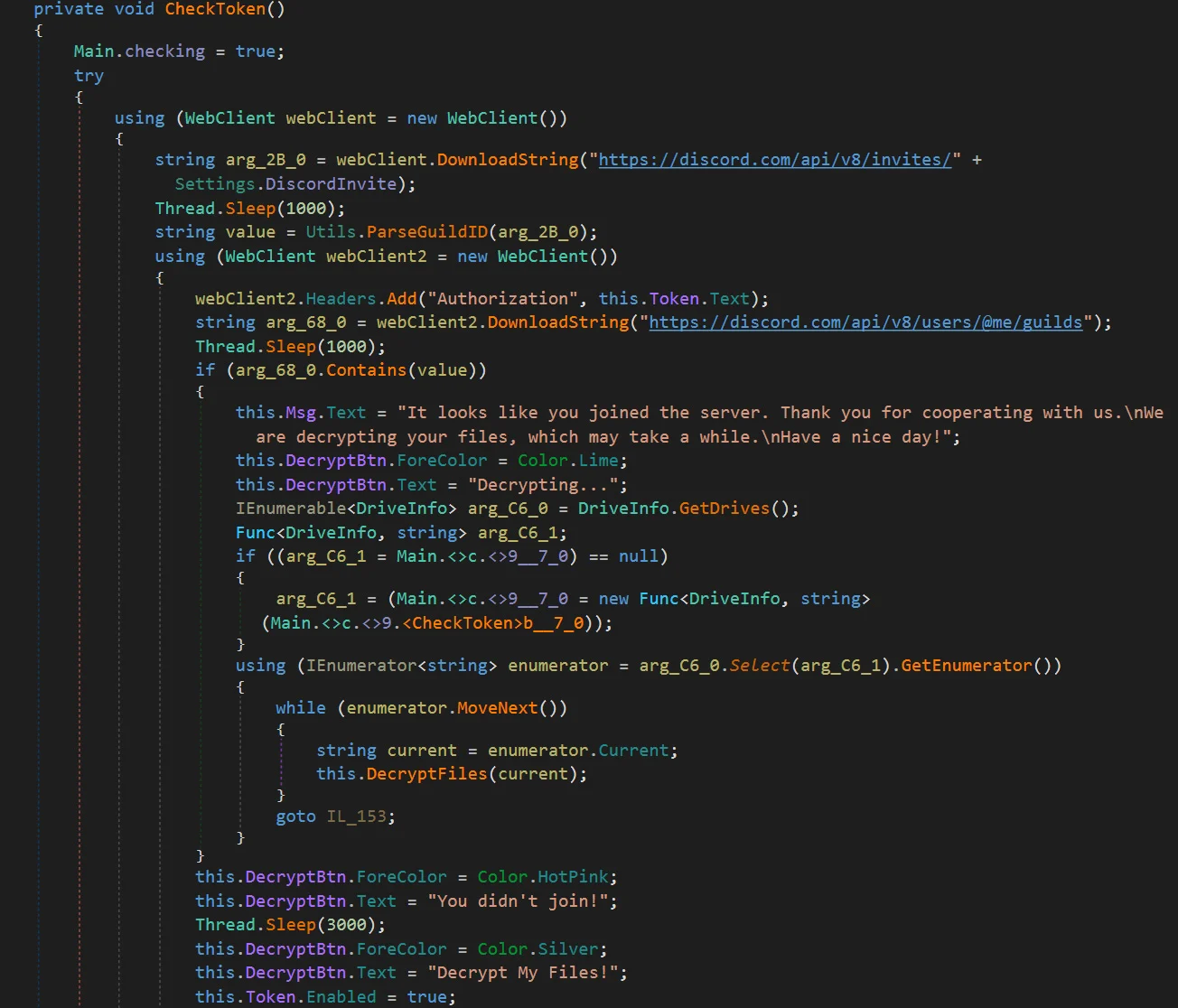This screenshot has height=1008, width=1178.
Task: Click 'Settings.DiscordInvite' in the code
Action: [285, 184]
